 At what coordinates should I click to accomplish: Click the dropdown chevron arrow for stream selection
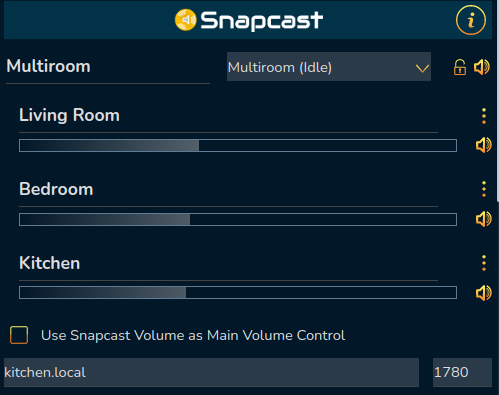(422, 68)
